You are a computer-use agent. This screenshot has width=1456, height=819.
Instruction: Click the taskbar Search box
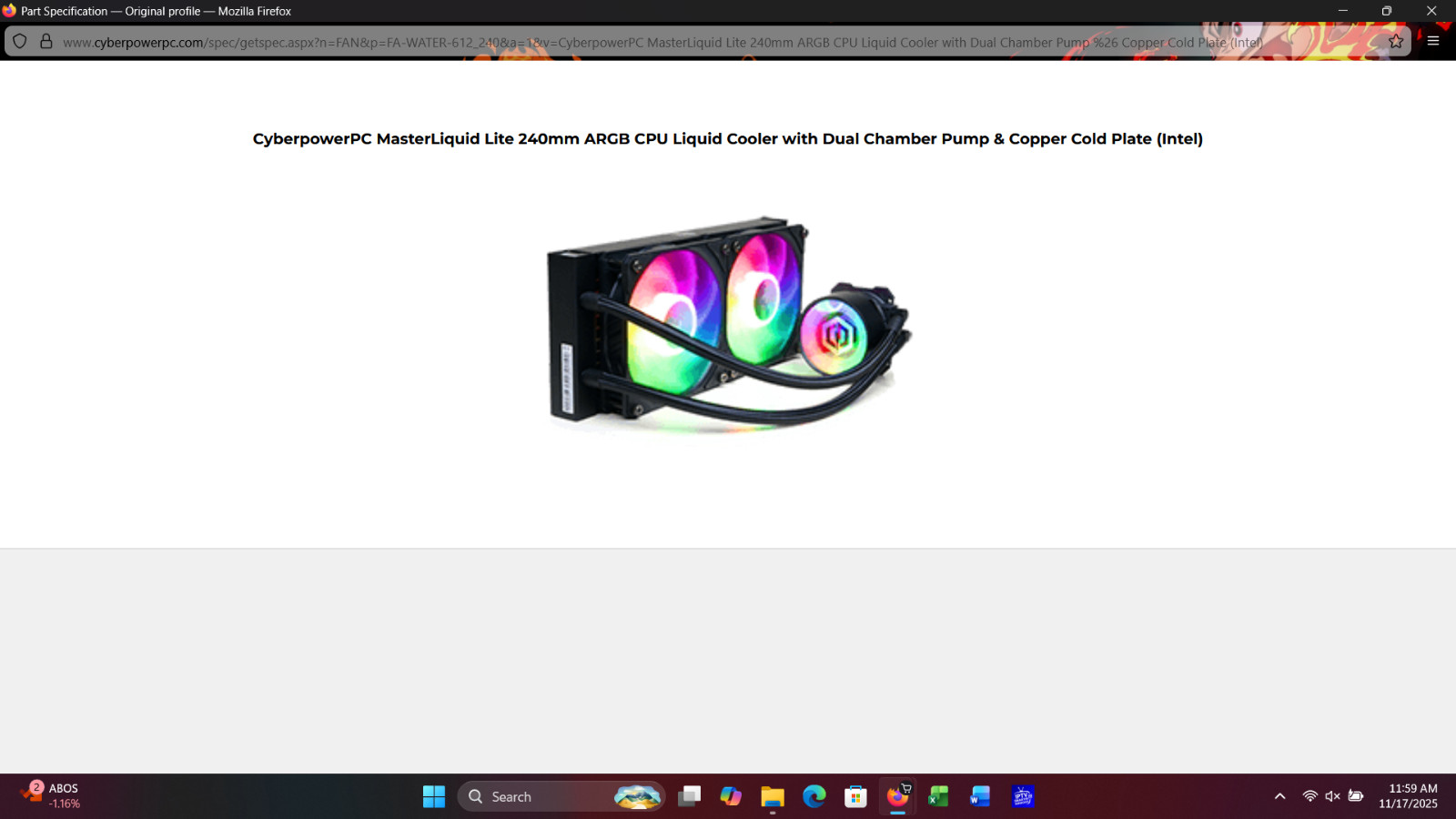pyautogui.click(x=561, y=796)
